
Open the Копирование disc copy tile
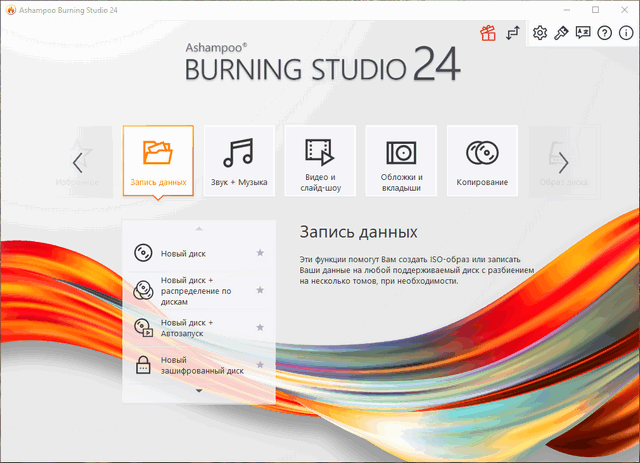tap(482, 161)
